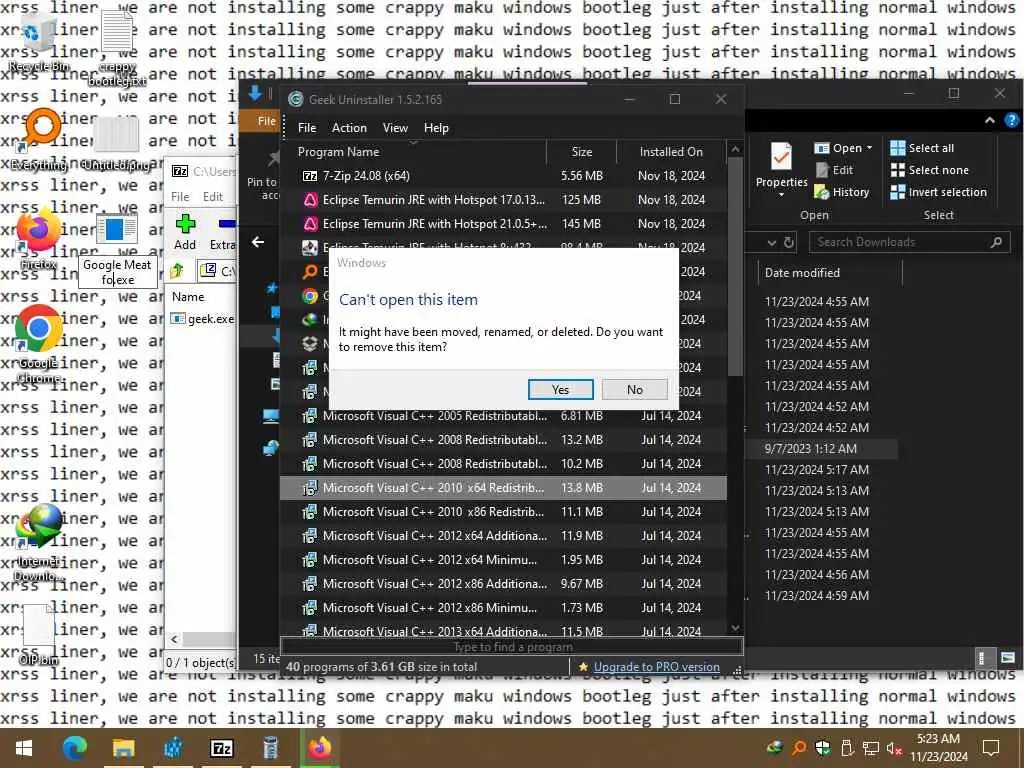Click the refresh button beside the address bar
Screen dimensions: 1024x768
click(x=789, y=242)
